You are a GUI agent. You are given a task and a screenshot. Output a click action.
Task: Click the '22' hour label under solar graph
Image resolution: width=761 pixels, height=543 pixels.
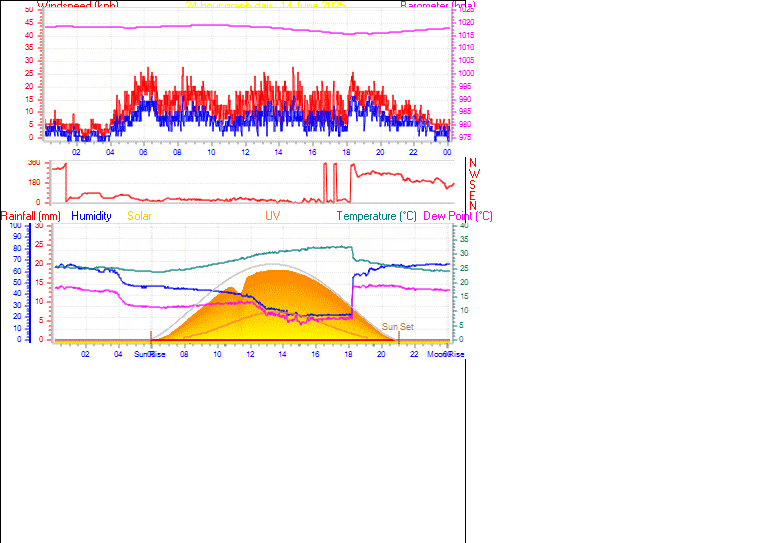pos(414,354)
